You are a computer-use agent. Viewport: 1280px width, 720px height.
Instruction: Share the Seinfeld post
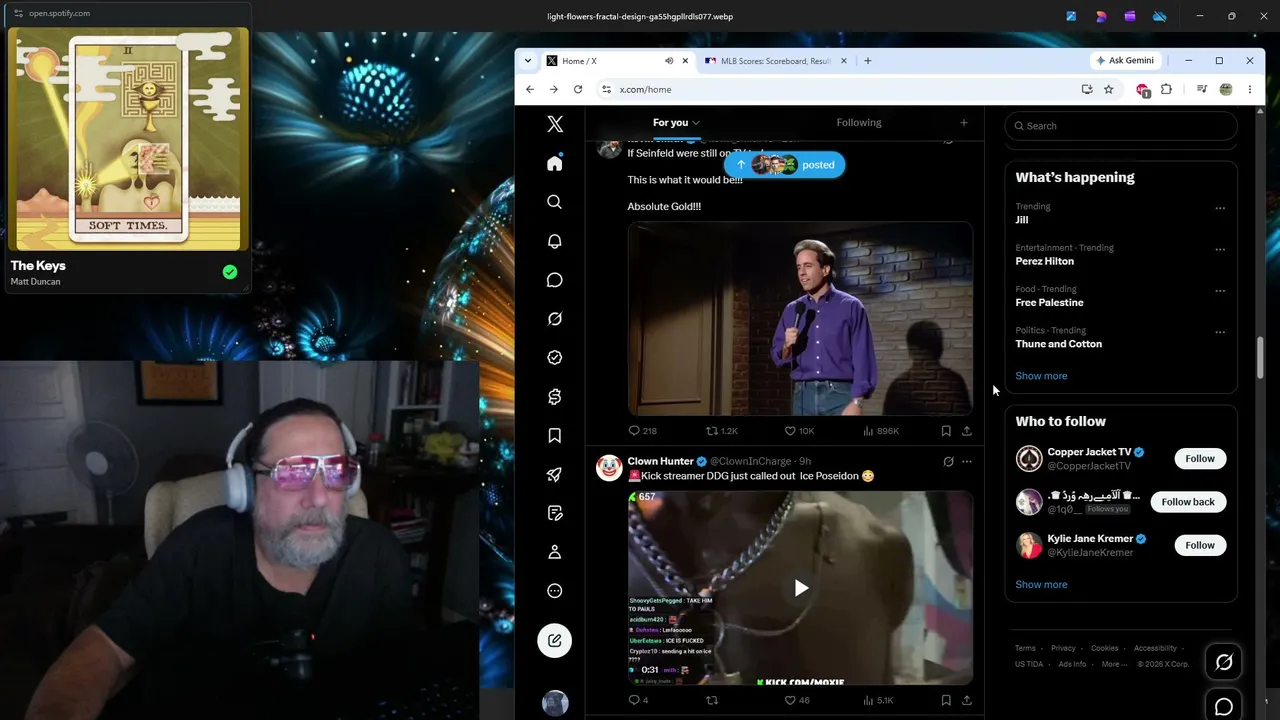(967, 431)
